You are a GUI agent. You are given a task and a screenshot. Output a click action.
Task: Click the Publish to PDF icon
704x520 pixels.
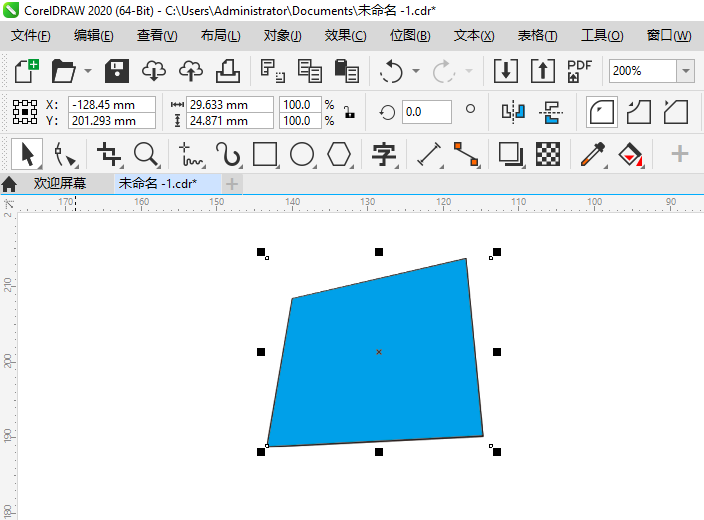click(579, 71)
